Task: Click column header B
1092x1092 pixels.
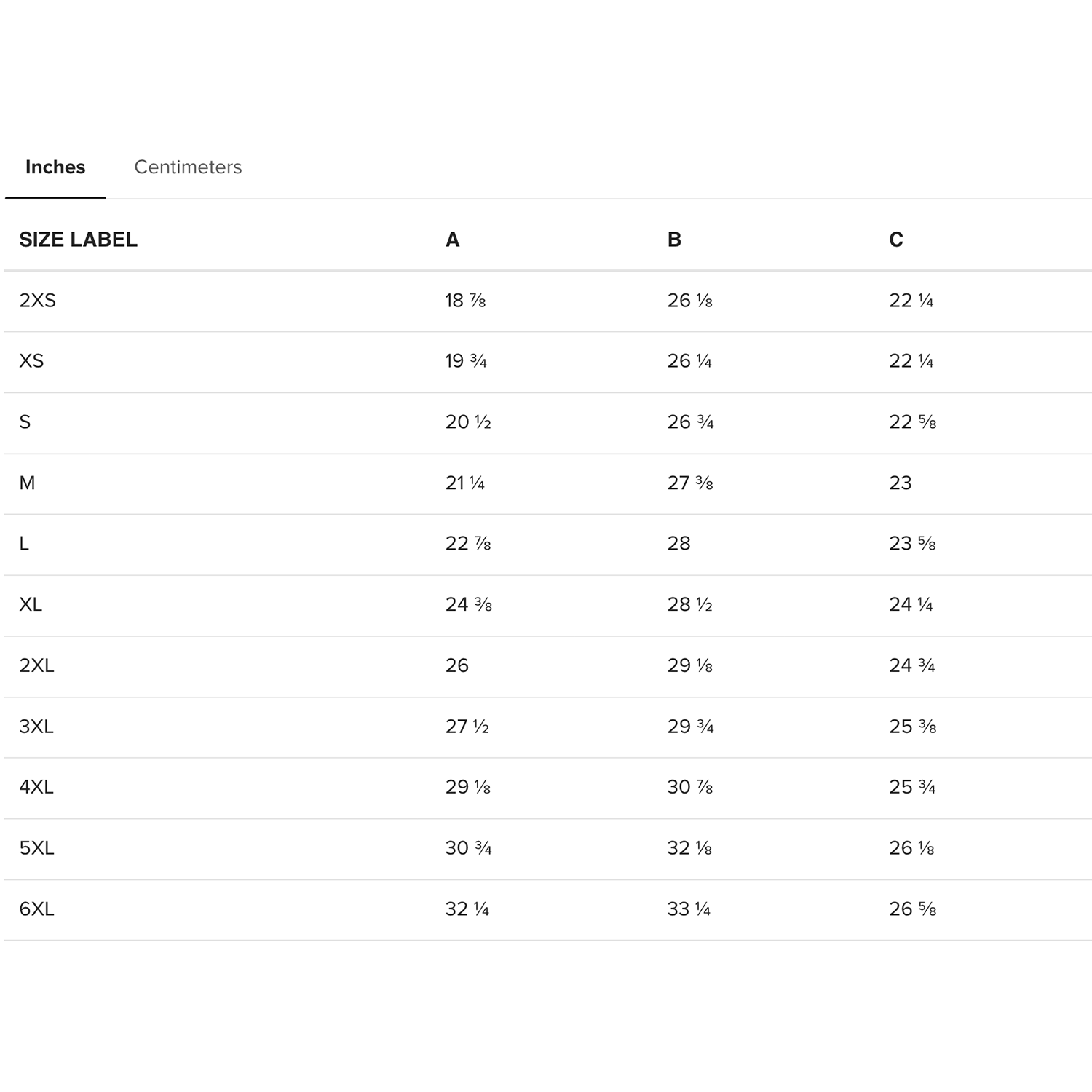Action: 674,240
